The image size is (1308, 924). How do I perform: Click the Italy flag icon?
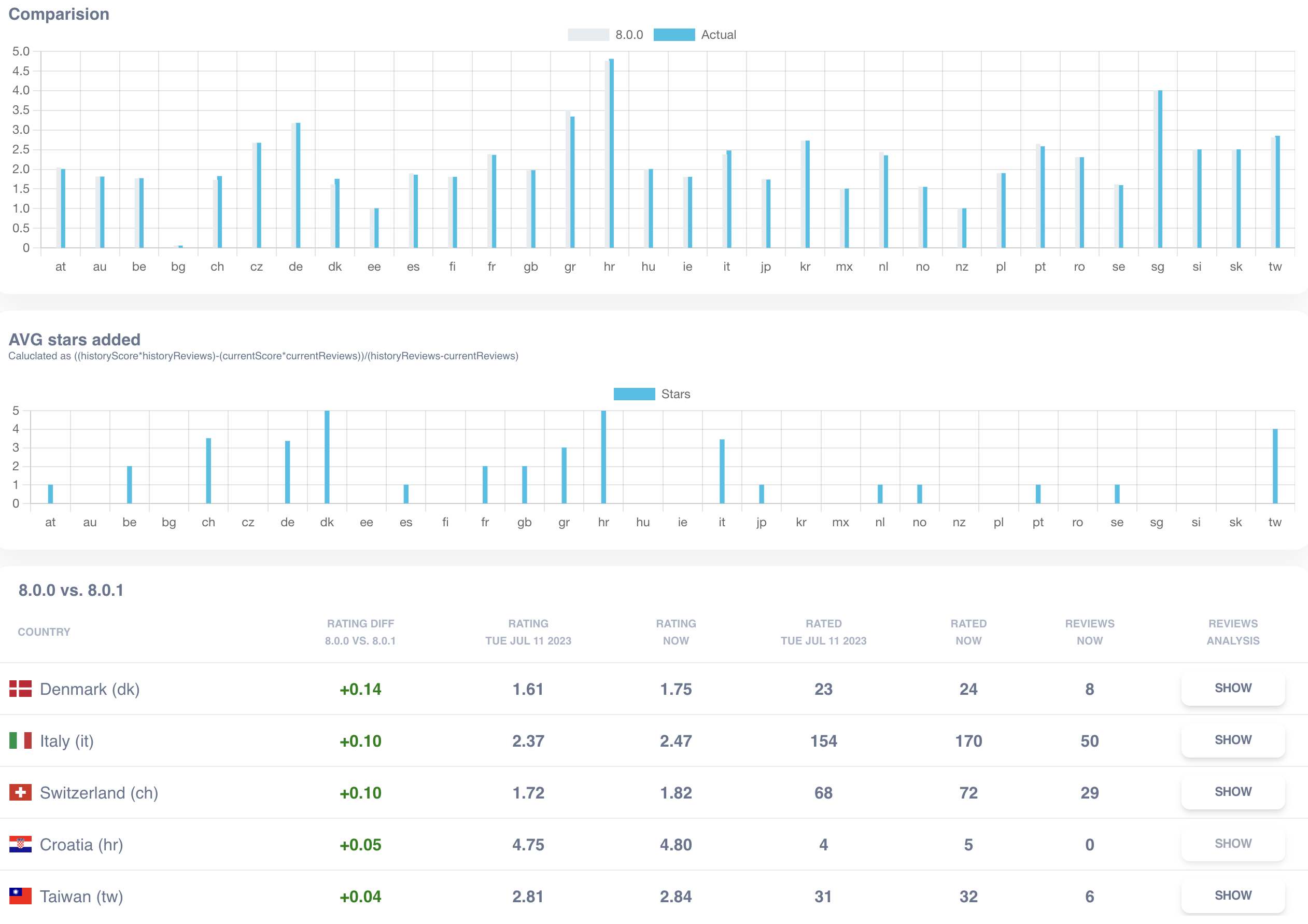21,740
